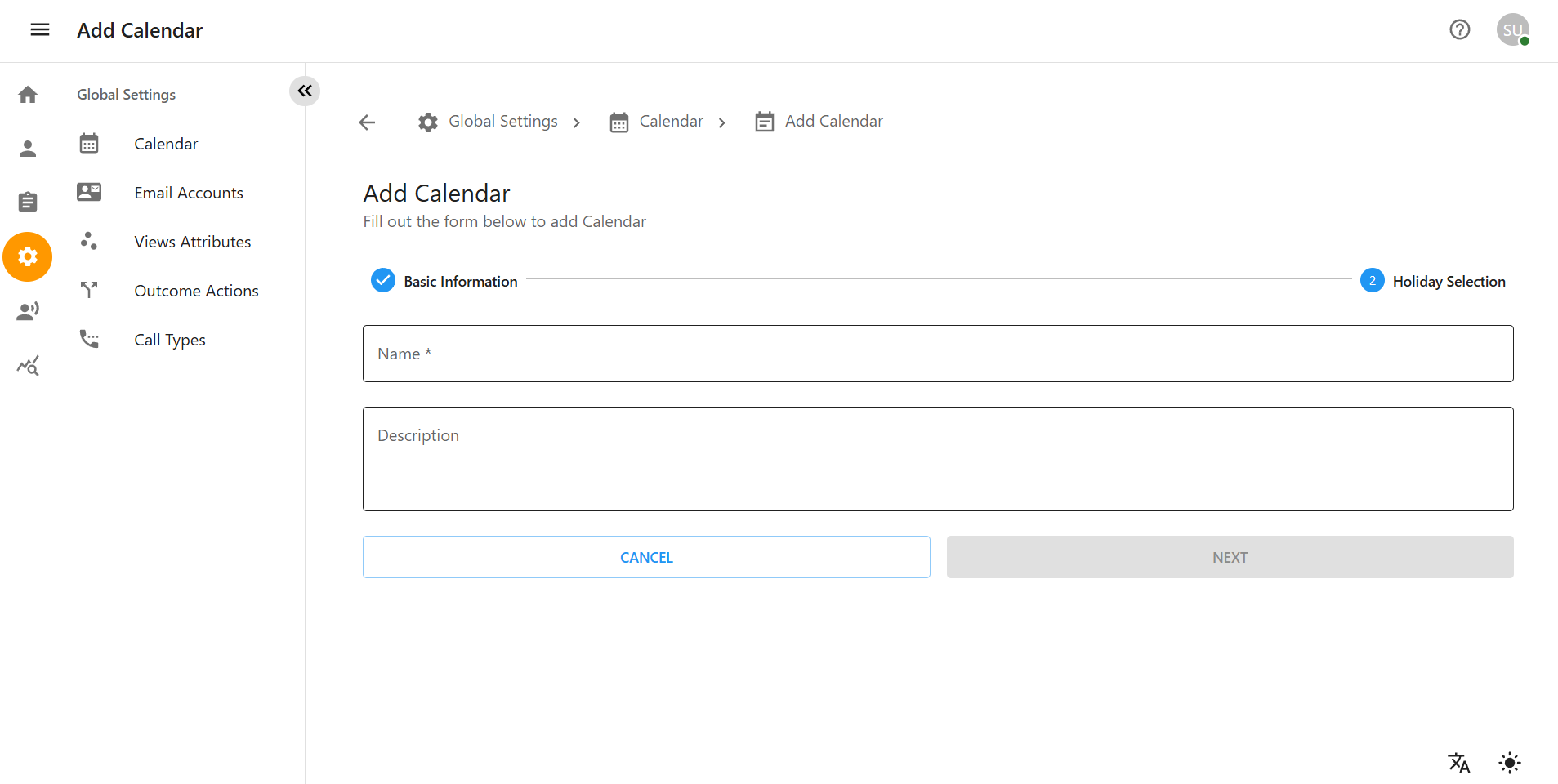
Task: Collapse the Global Settings panel with double chevron
Action: pyautogui.click(x=304, y=91)
